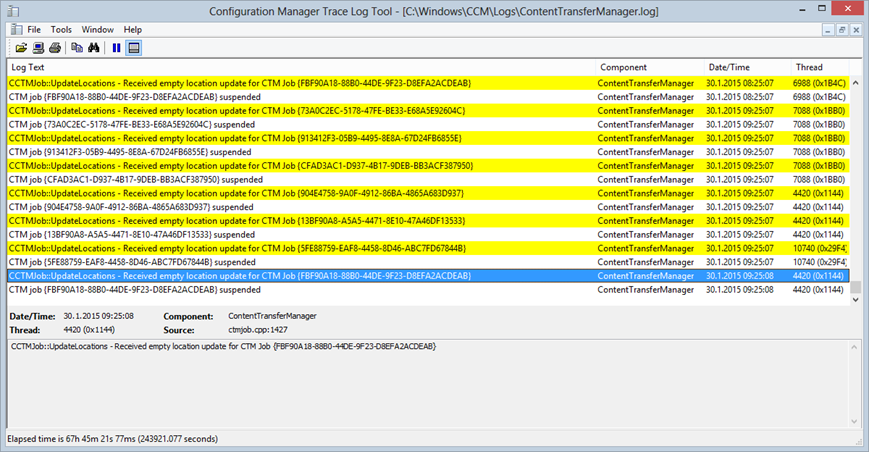
Task: Click thread value 6988 (0x1B4C) in first row
Action: click(x=819, y=83)
